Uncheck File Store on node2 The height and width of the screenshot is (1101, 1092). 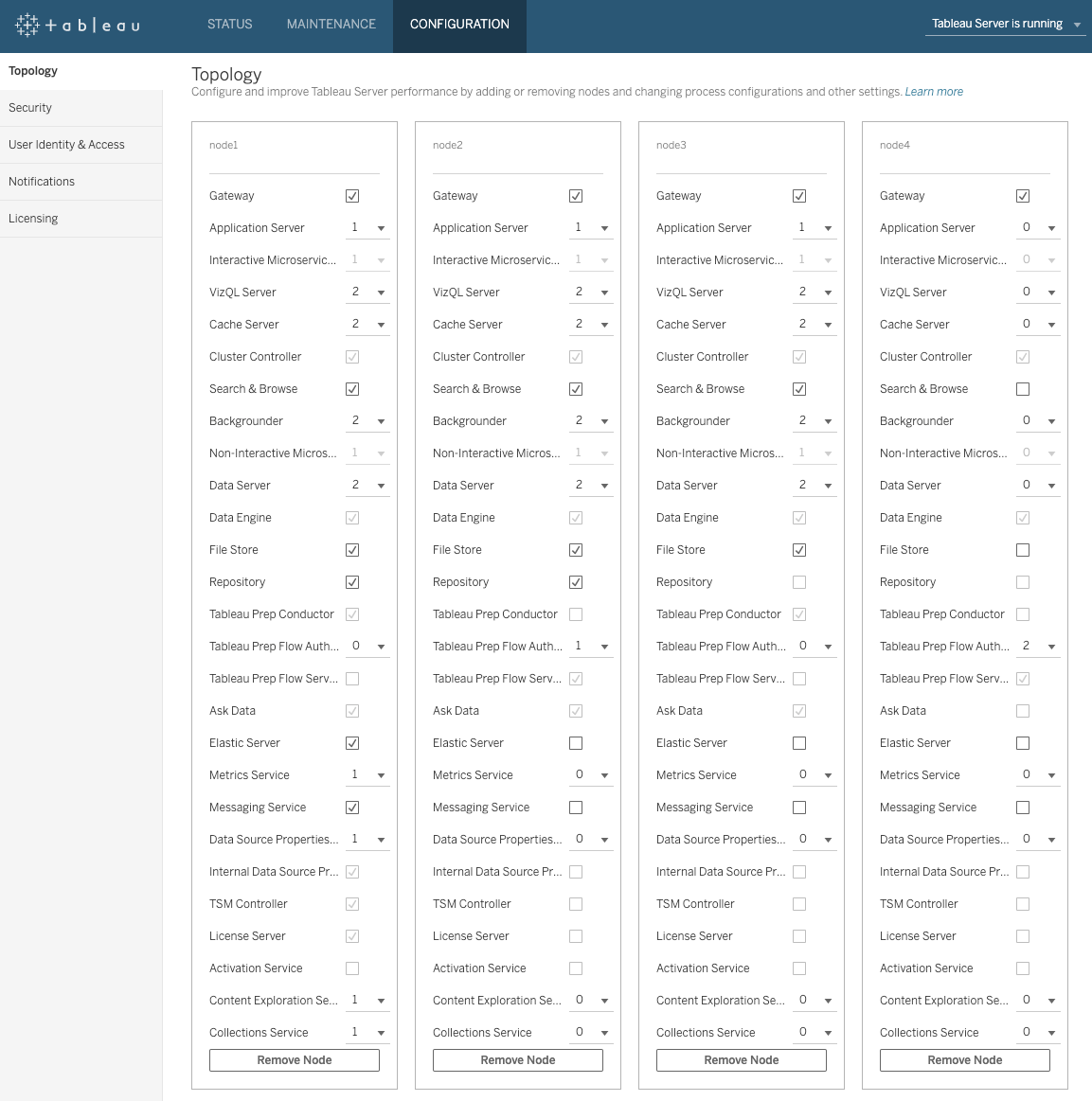coord(576,550)
